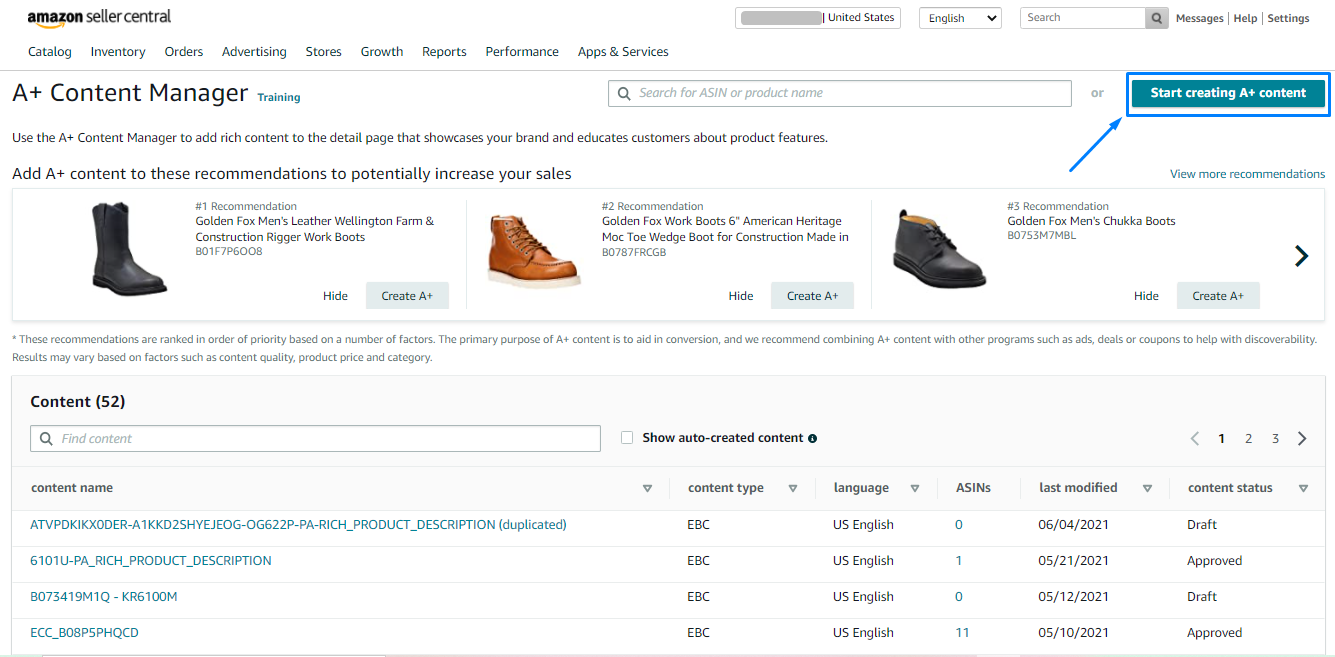Open 6101U-PA_RICH_PRODUCT_DESCRIPTION content
Image resolution: width=1335 pixels, height=657 pixels.
[x=151, y=561]
